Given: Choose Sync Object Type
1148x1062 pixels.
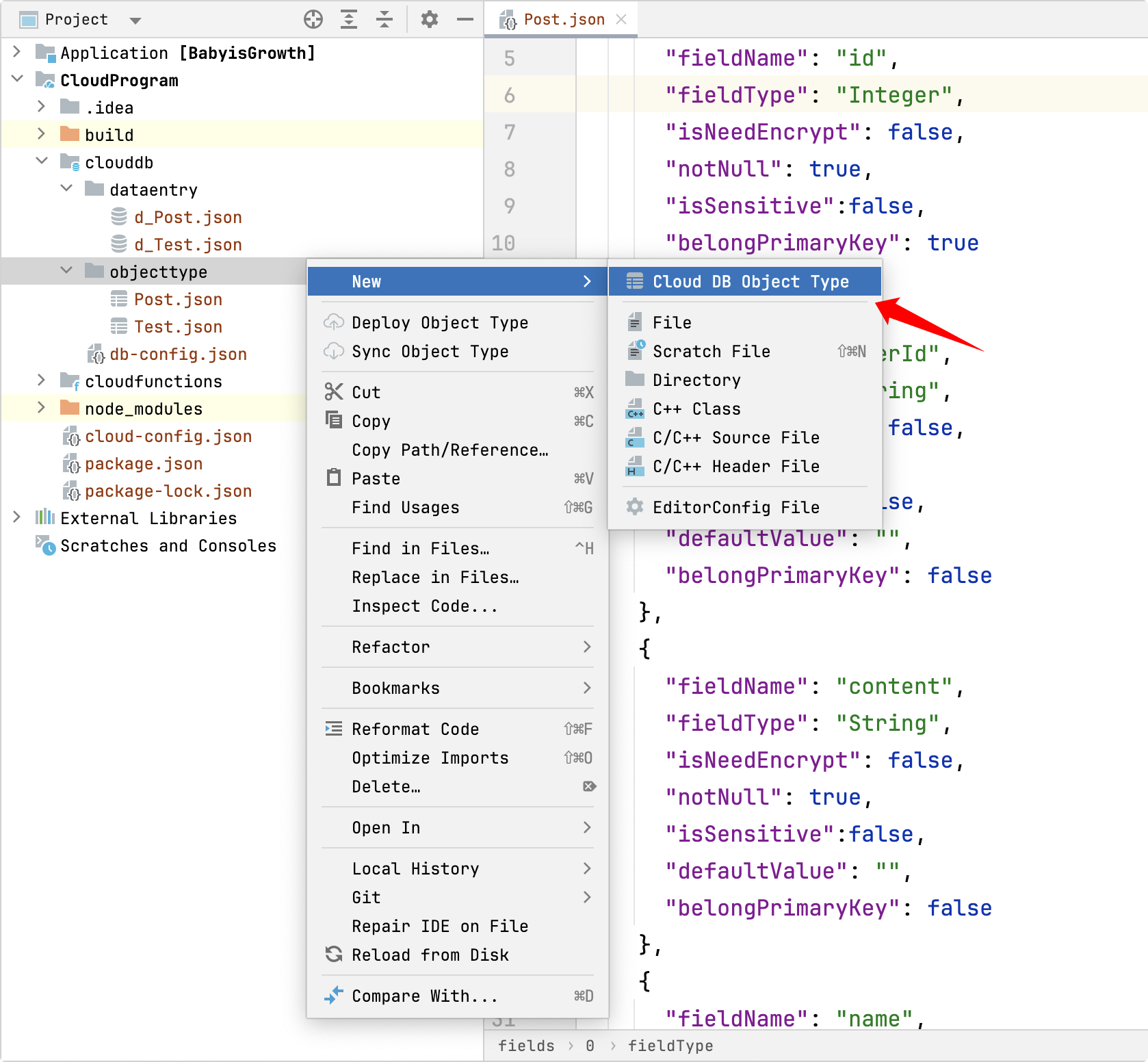Looking at the screenshot, I should tap(457, 351).
